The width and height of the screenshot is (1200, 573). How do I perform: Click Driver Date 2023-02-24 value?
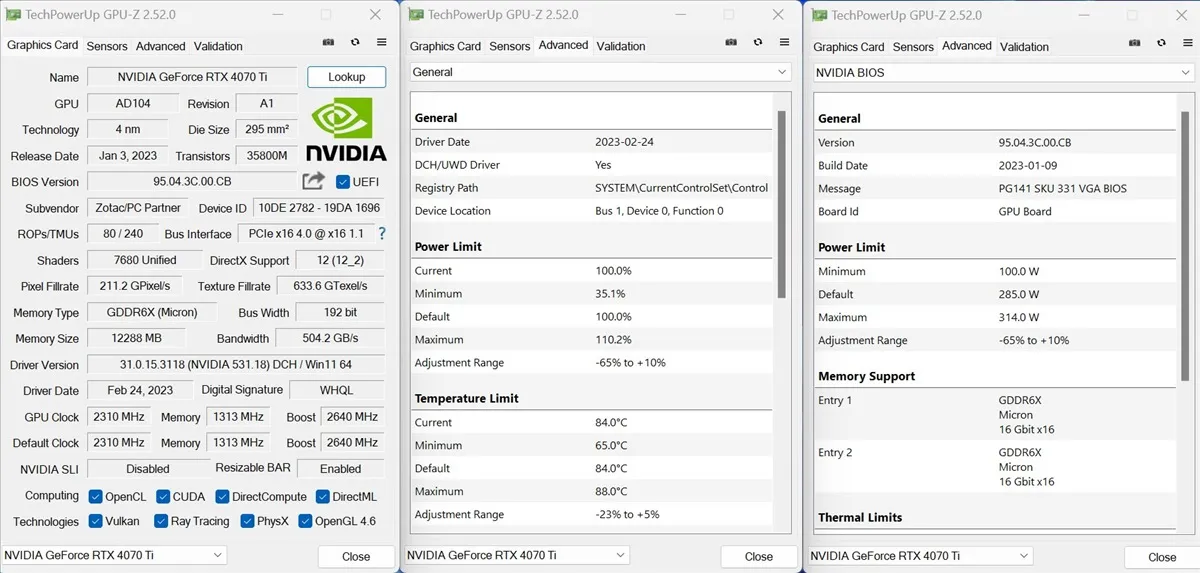click(623, 142)
